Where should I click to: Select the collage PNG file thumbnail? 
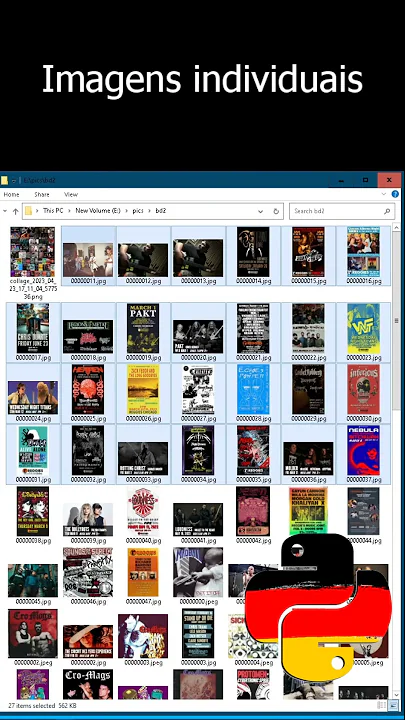click(33, 252)
